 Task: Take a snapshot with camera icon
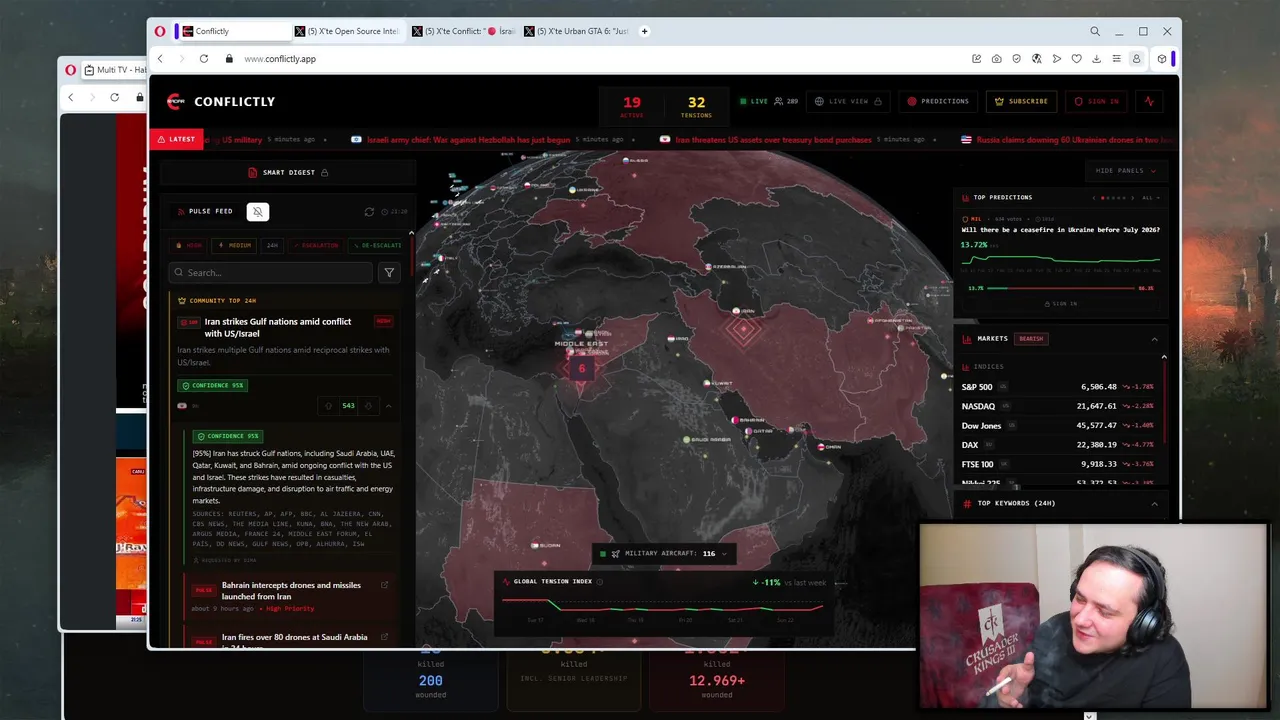click(996, 59)
